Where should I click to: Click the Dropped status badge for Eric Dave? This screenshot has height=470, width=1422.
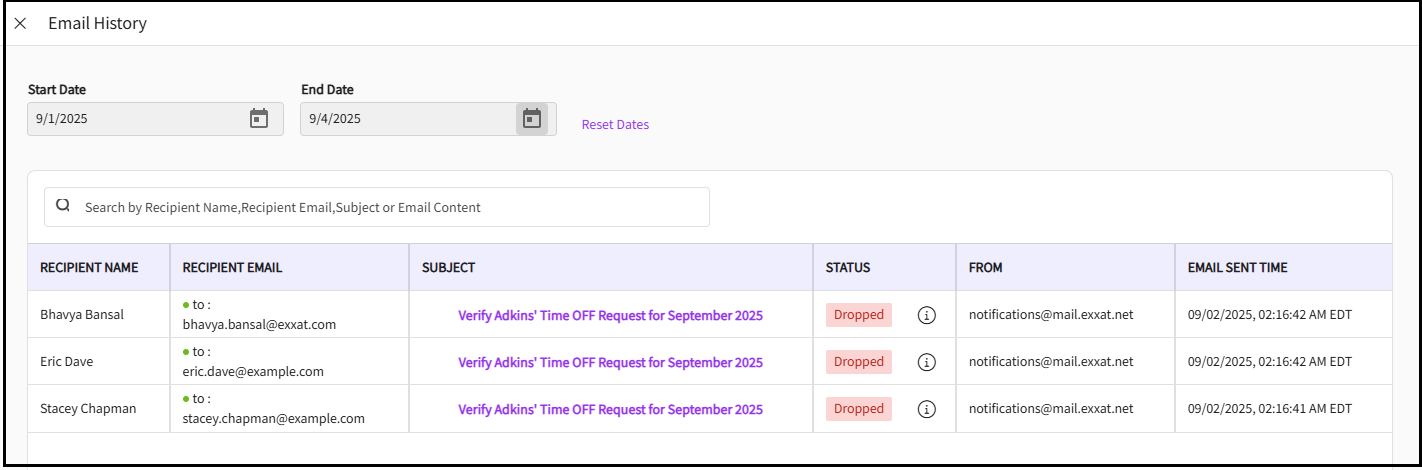[x=858, y=362]
